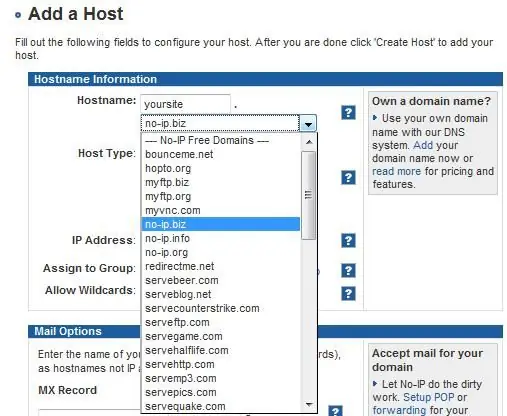The width and height of the screenshot is (507, 416).
Task: Pick servequake.com domain option
Action: 221,406
